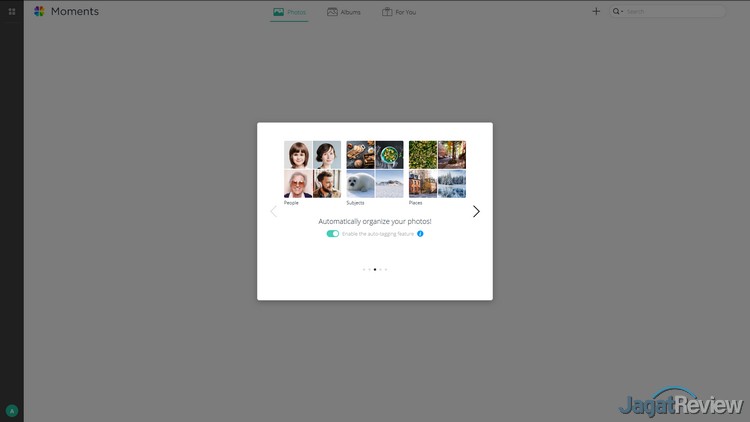Viewport: 750px width, 422px height.
Task: Go to previous slide arrow
Action: (274, 211)
